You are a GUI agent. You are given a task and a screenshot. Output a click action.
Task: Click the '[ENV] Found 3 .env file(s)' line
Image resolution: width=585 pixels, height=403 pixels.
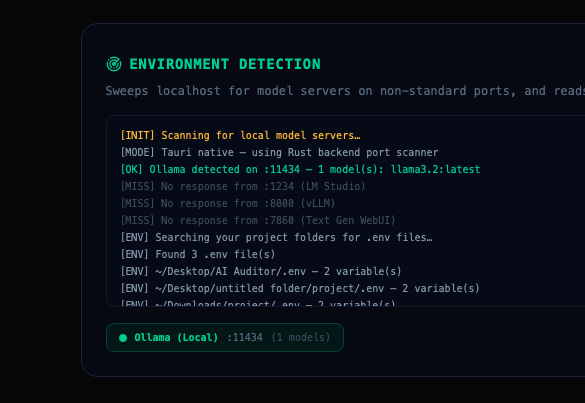click(x=198, y=254)
